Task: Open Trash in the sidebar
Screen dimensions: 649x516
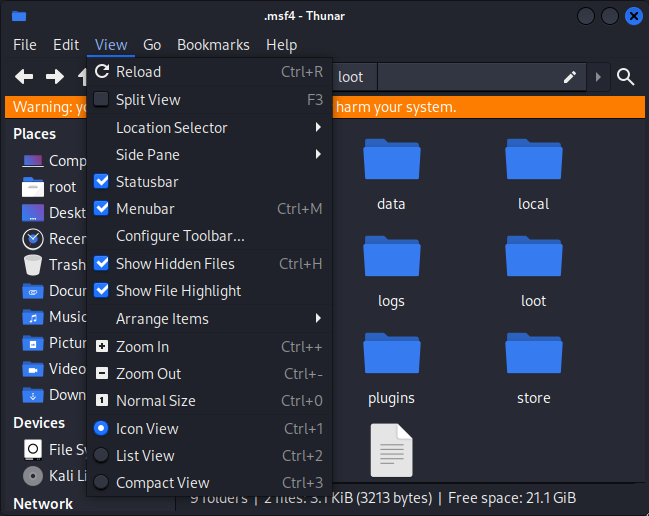Action: click(54, 265)
